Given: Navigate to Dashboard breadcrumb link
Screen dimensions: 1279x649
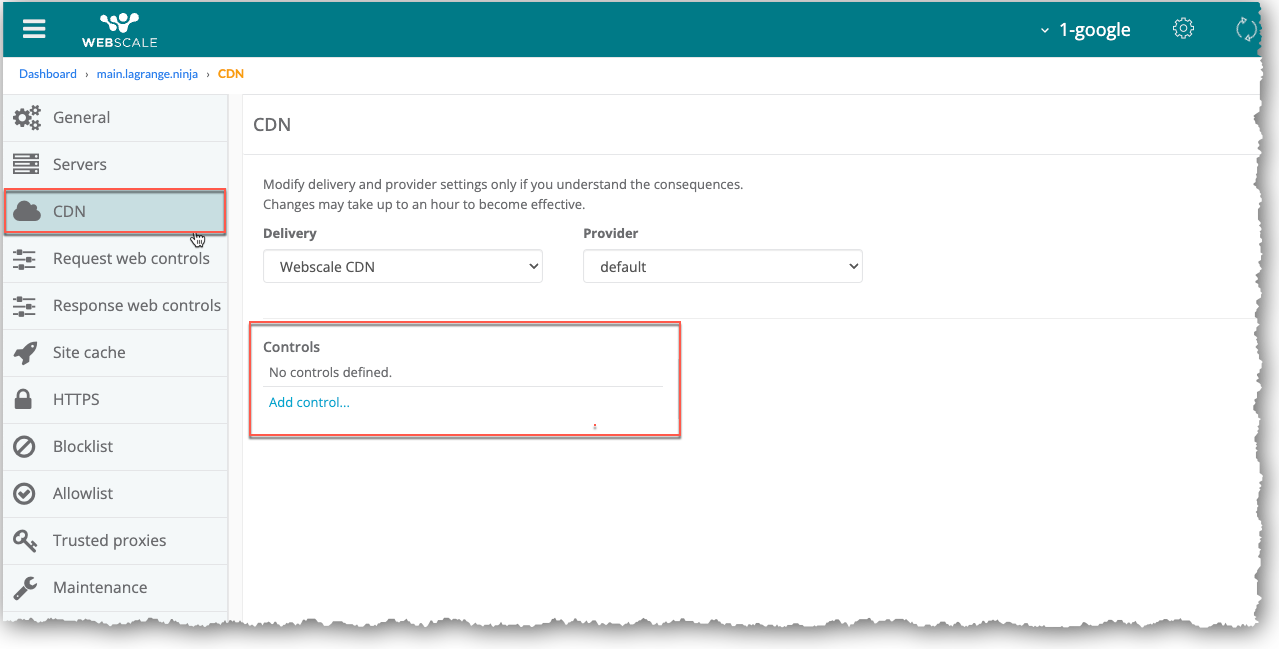Looking at the screenshot, I should point(47,74).
